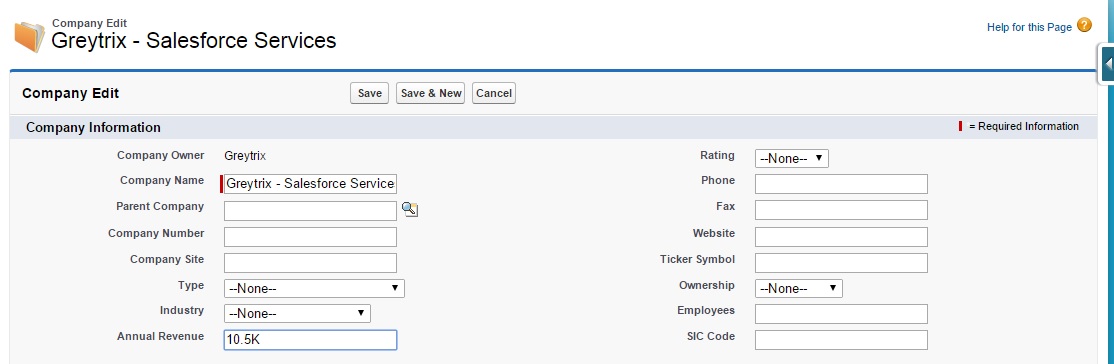Viewport: 1114px width, 364px height.
Task: Click the Company Number input field
Action: (310, 237)
